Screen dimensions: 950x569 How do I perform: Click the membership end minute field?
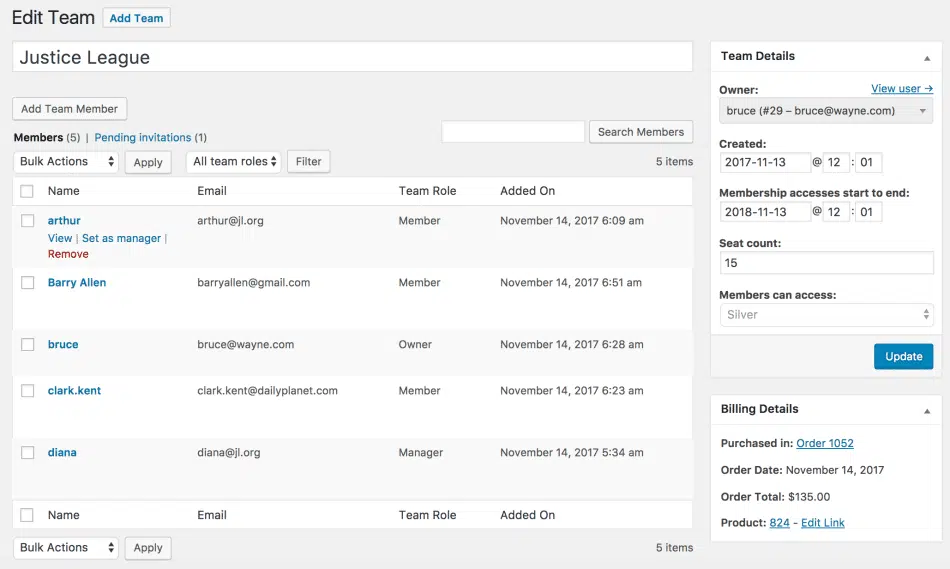[868, 212]
